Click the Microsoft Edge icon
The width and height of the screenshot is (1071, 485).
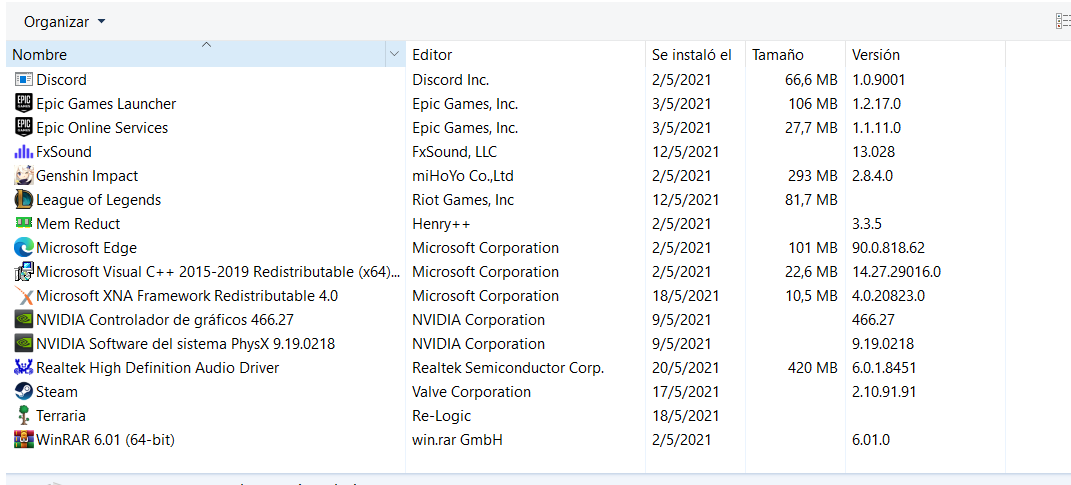[24, 248]
